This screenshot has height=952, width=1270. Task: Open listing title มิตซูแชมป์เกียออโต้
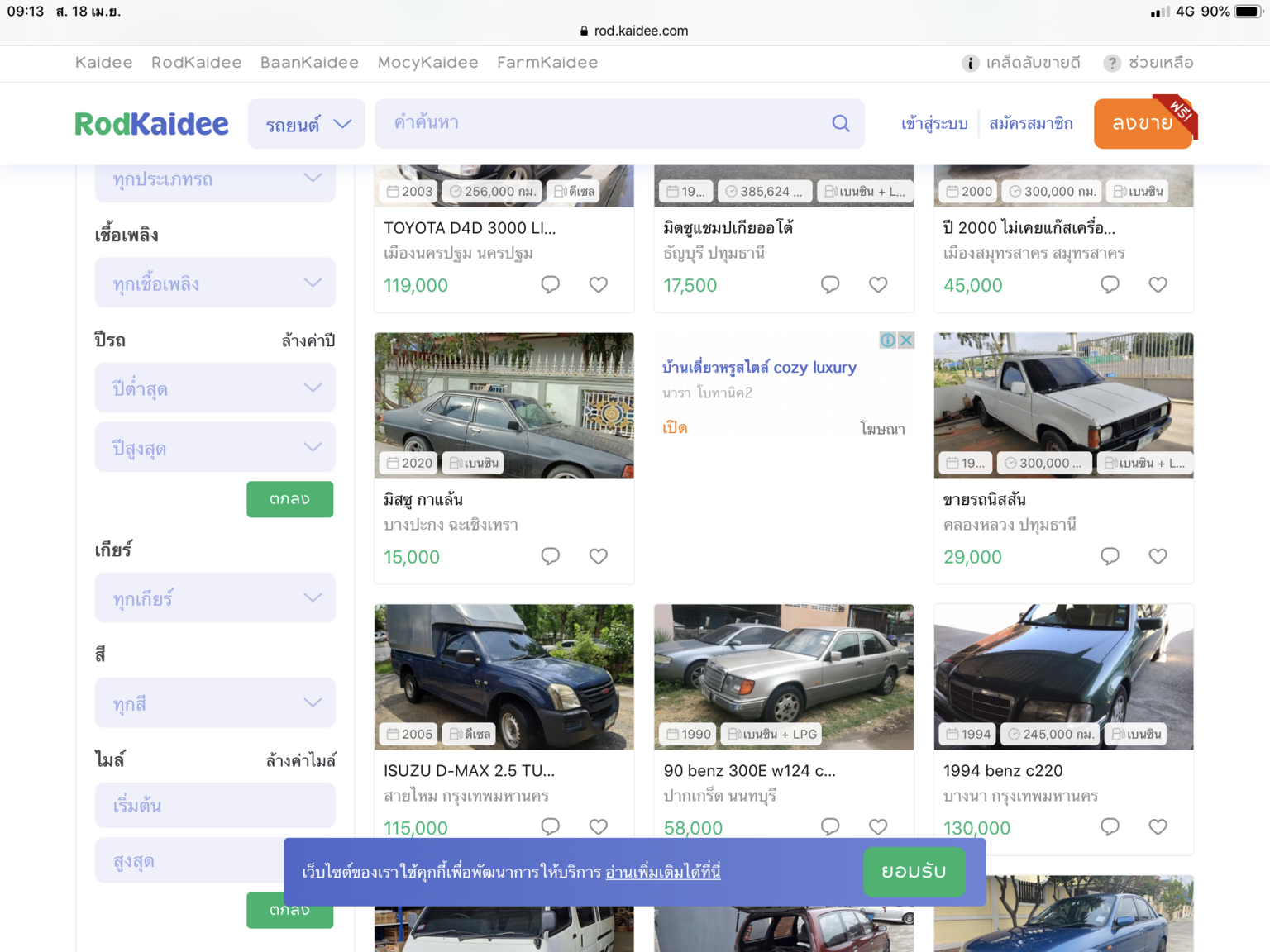click(728, 227)
